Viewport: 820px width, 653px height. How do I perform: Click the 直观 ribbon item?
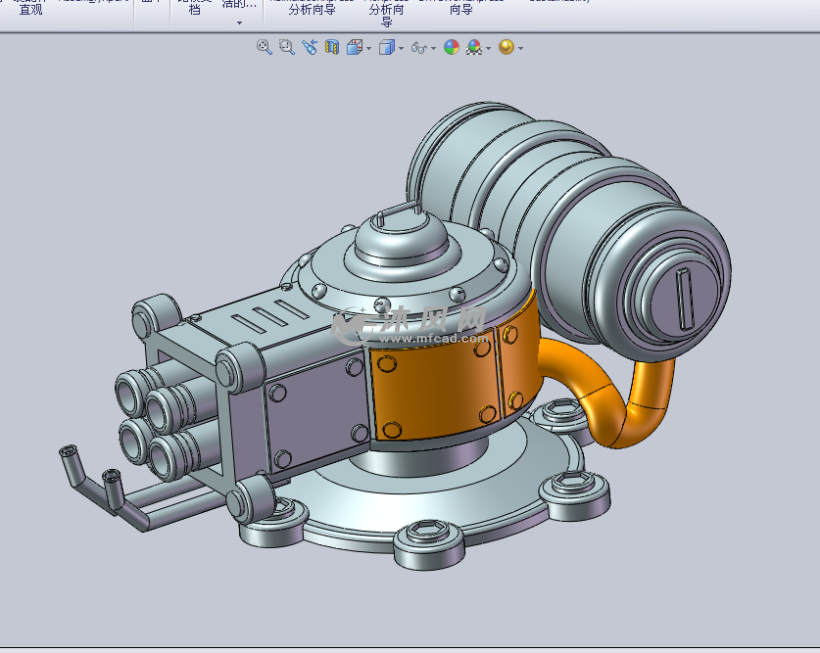click(x=29, y=12)
